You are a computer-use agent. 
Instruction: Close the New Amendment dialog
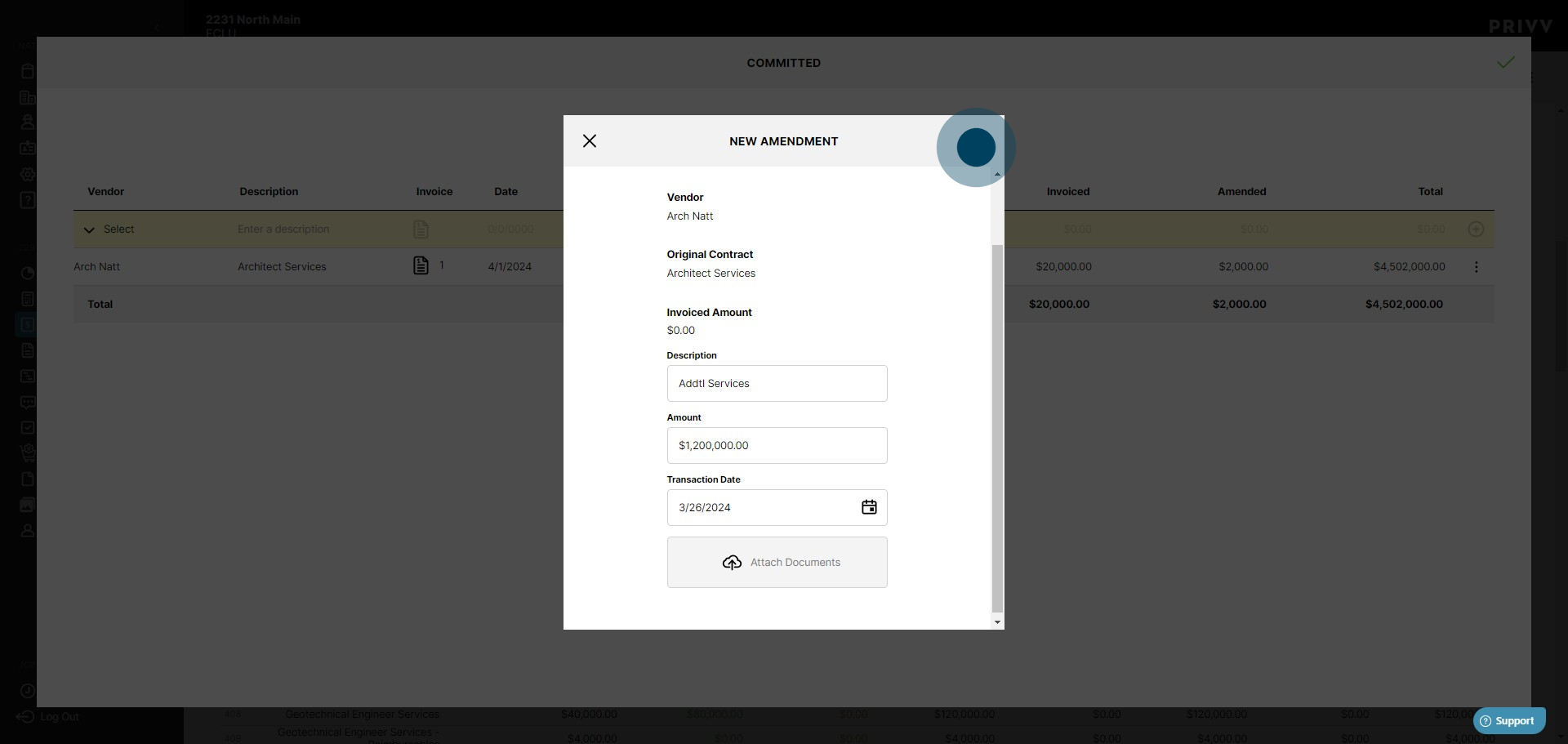[590, 141]
